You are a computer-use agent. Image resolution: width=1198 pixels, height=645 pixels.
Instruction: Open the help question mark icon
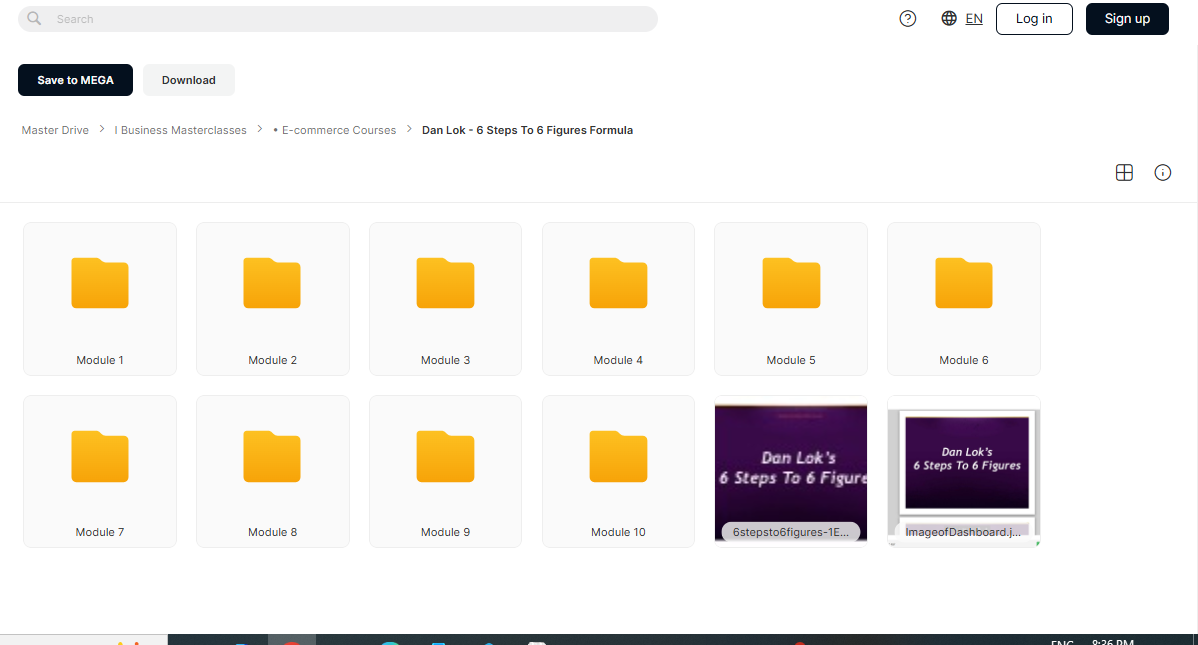tap(908, 18)
